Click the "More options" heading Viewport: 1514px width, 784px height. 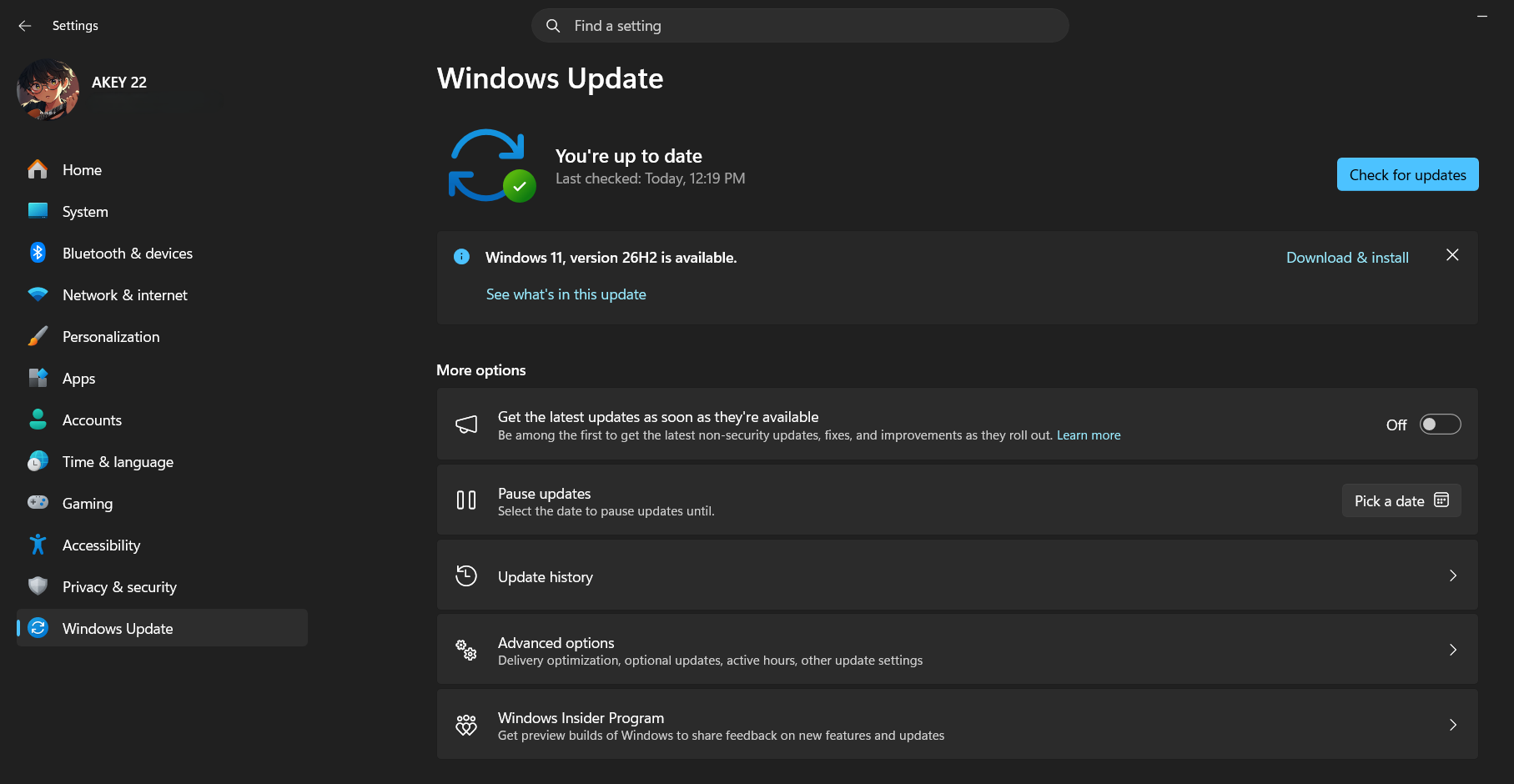[x=481, y=370]
